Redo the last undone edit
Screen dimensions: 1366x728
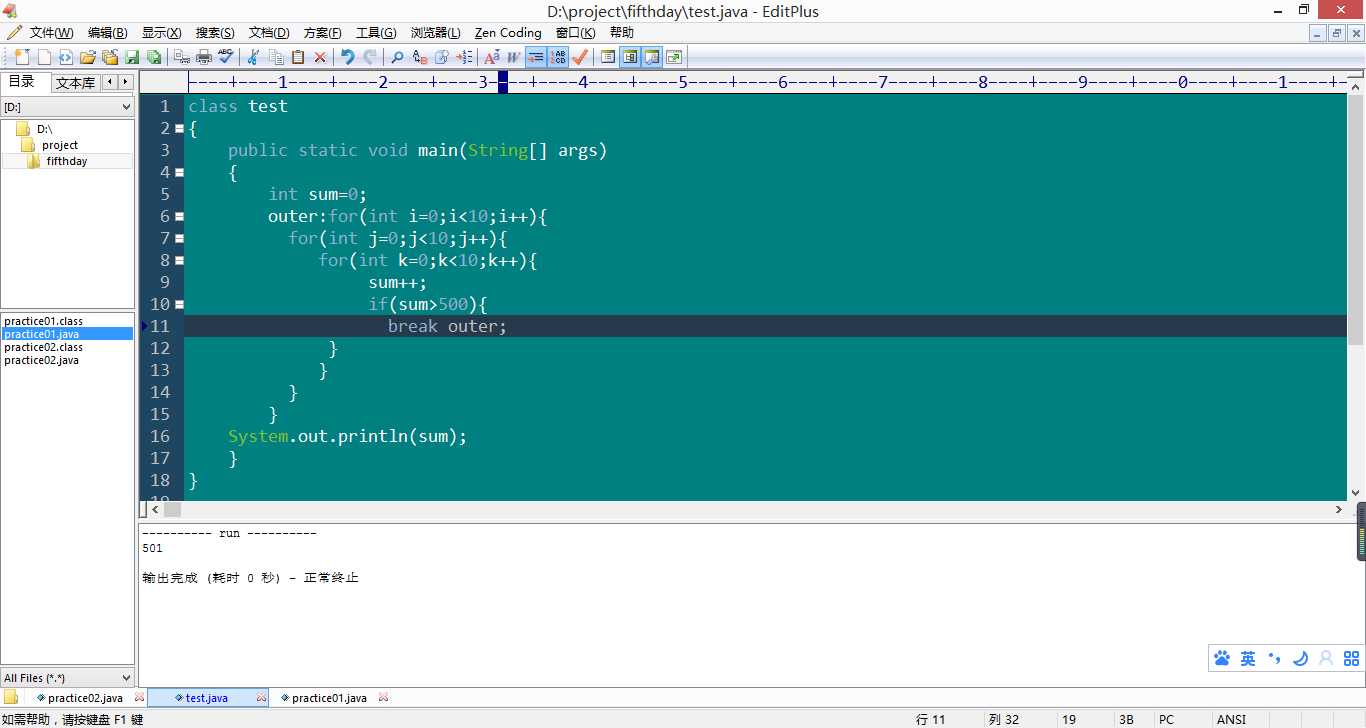[x=370, y=57]
